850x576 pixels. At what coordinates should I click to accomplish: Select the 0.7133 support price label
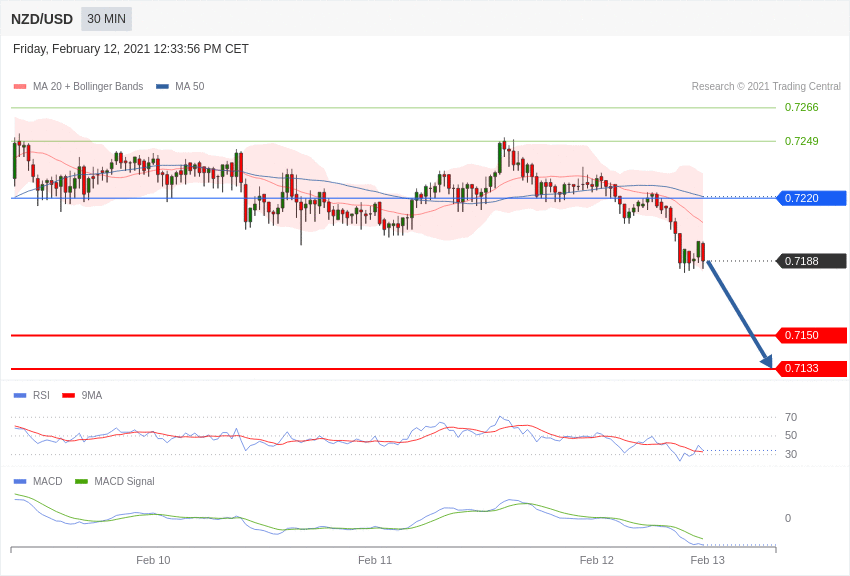pos(812,368)
